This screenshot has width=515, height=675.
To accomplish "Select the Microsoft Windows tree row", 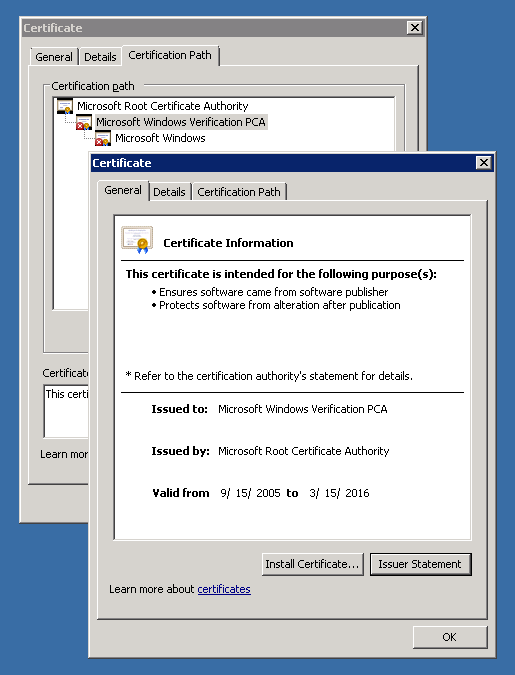I will (160, 138).
